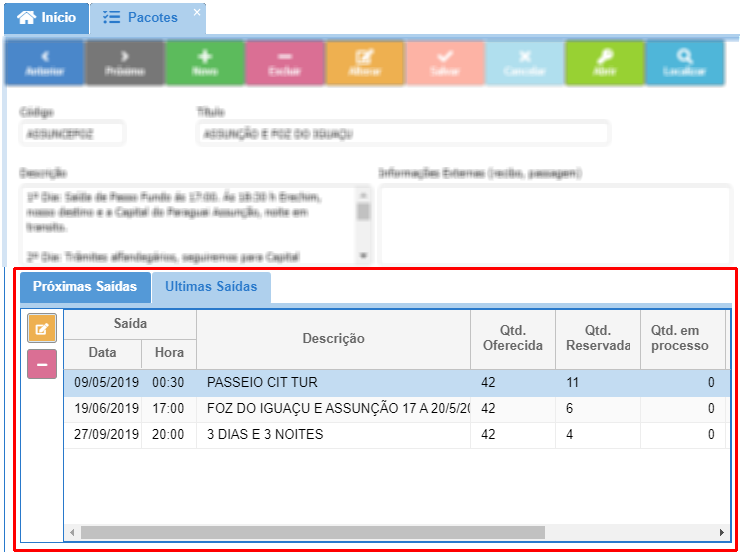Click the pink Excluir toolbar button
740x552 pixels.
click(x=285, y=63)
